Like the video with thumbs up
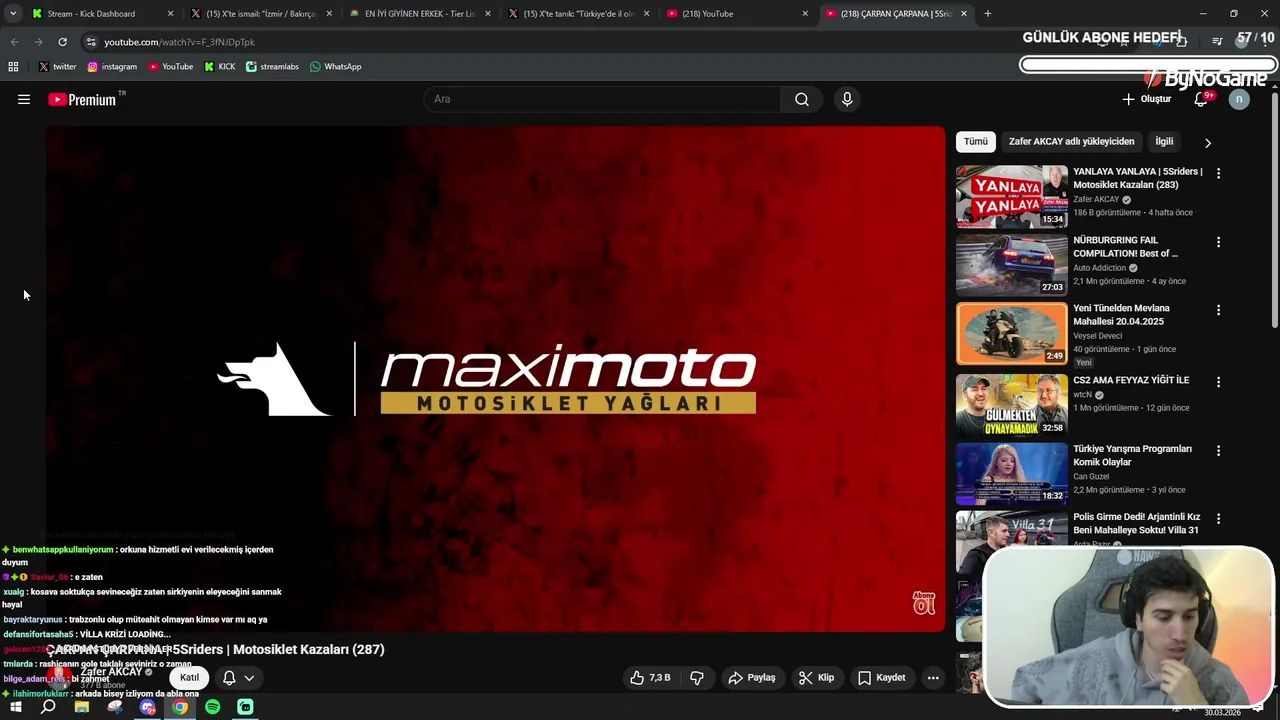Screen dimensions: 1280x720 pos(650,678)
